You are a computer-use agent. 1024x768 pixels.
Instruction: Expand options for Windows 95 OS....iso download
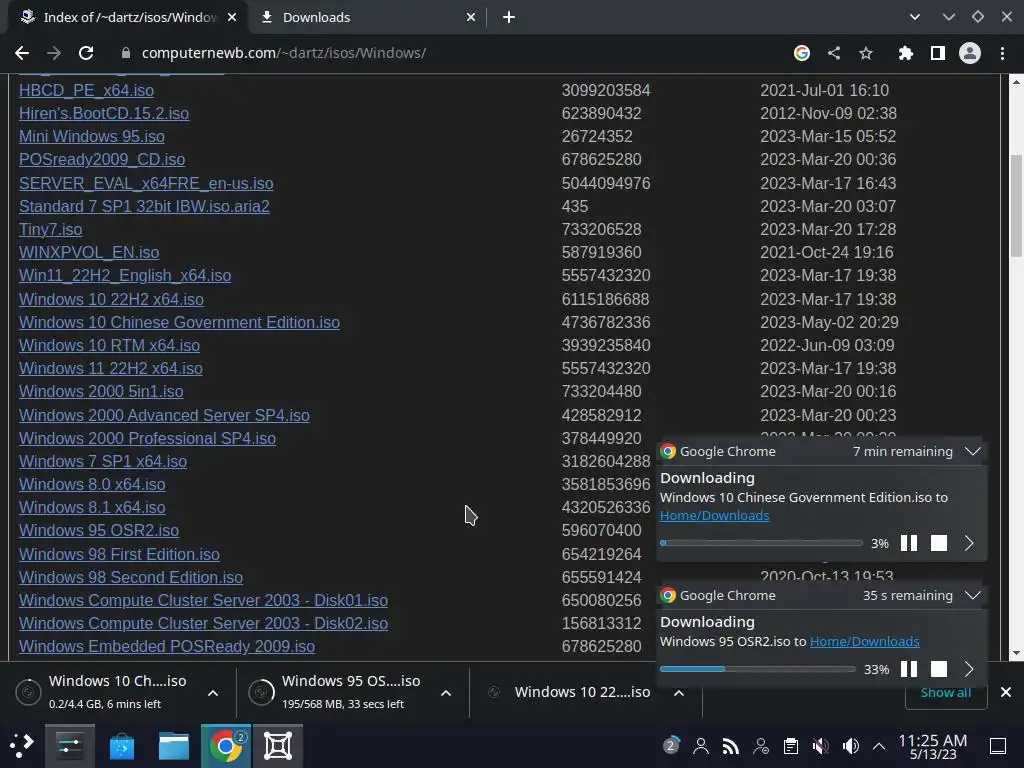point(446,693)
